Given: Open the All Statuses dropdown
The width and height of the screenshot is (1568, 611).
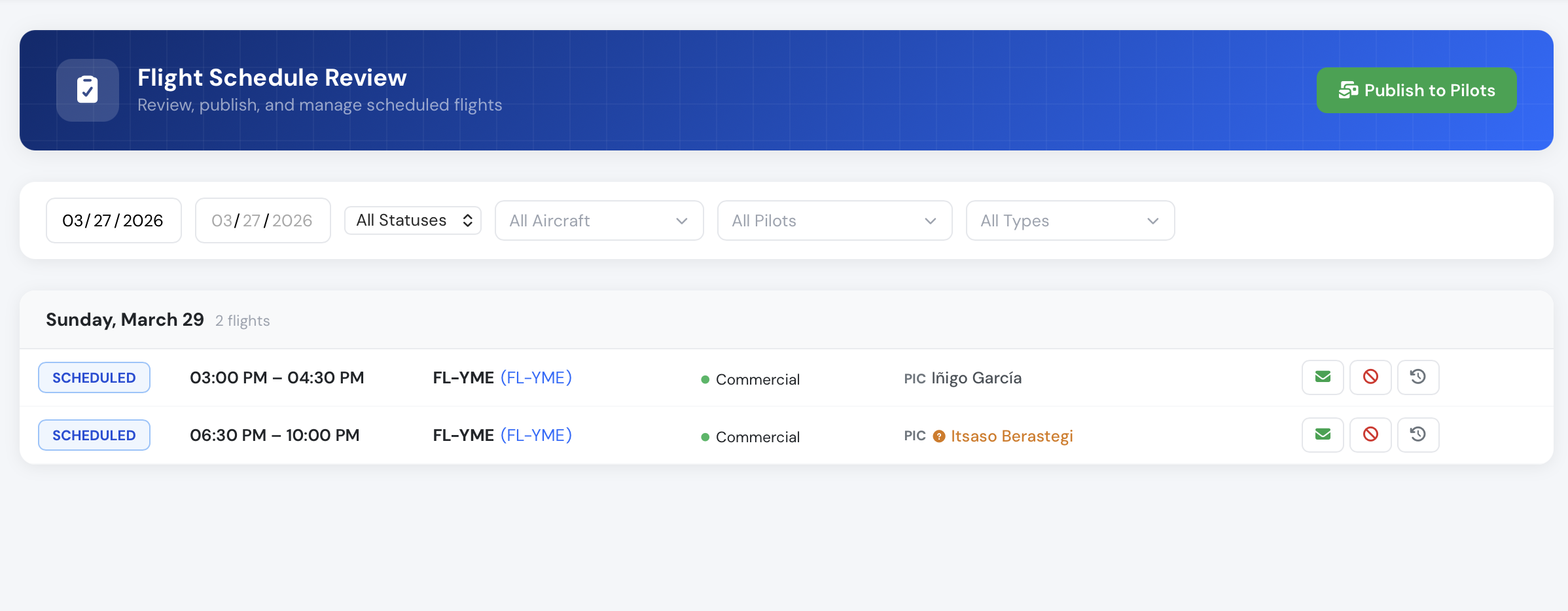Looking at the screenshot, I should (x=413, y=220).
